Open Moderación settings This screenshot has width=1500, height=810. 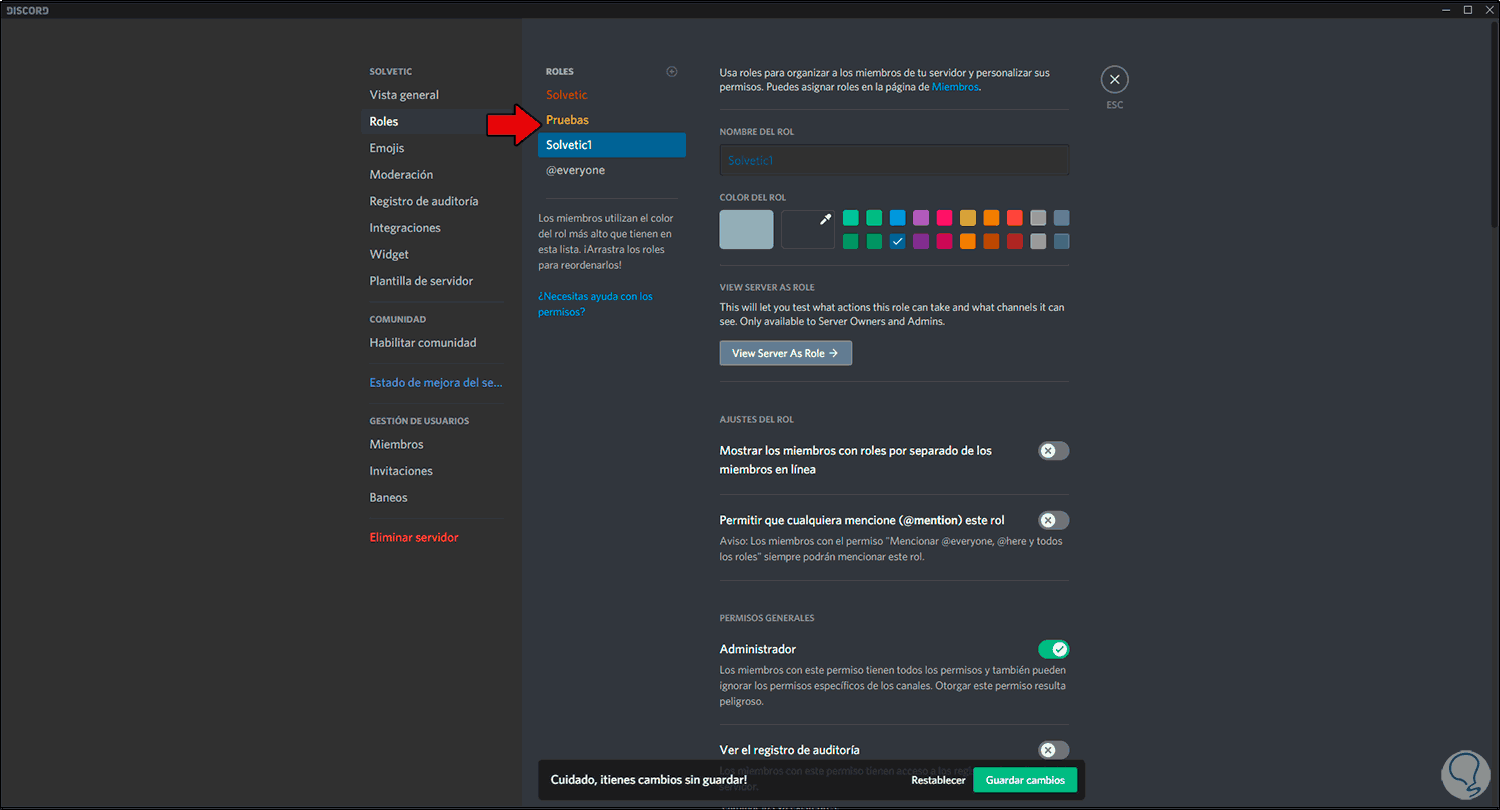[x=401, y=175]
